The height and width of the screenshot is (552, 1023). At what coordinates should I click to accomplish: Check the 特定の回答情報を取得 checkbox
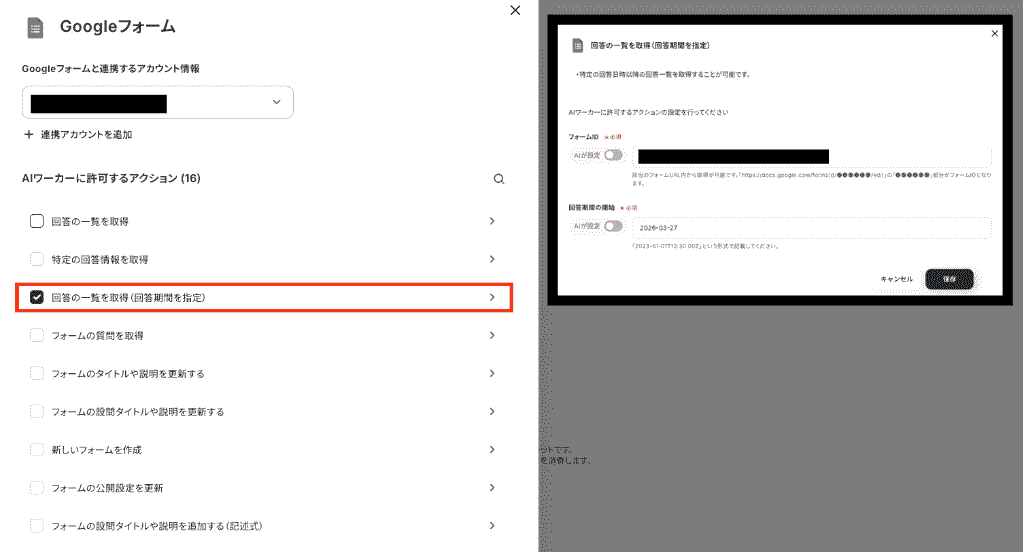pos(37,259)
